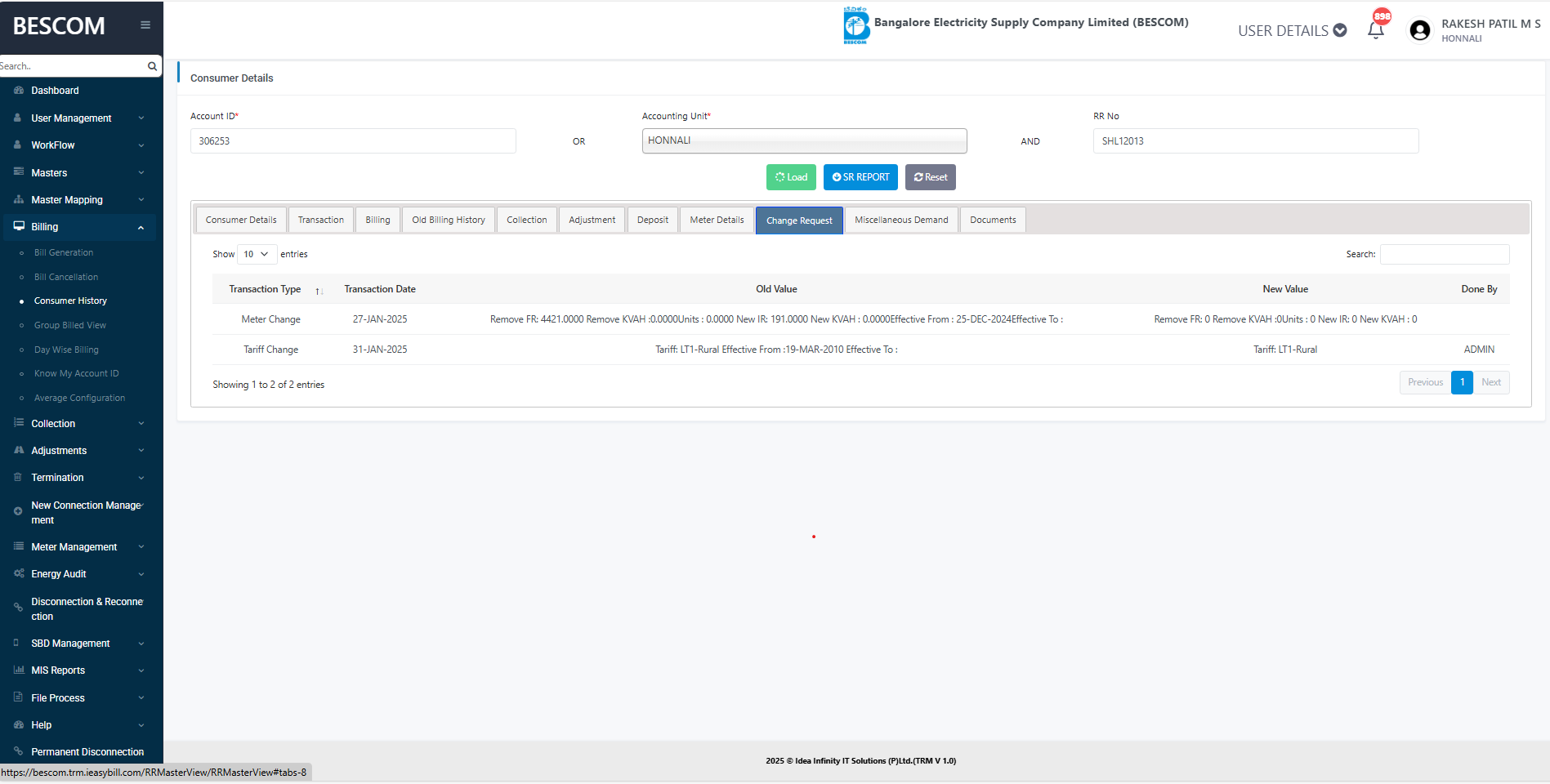This screenshot has width=1550, height=784.
Task: Click the New Connection Management plus icon
Action: coord(18,511)
